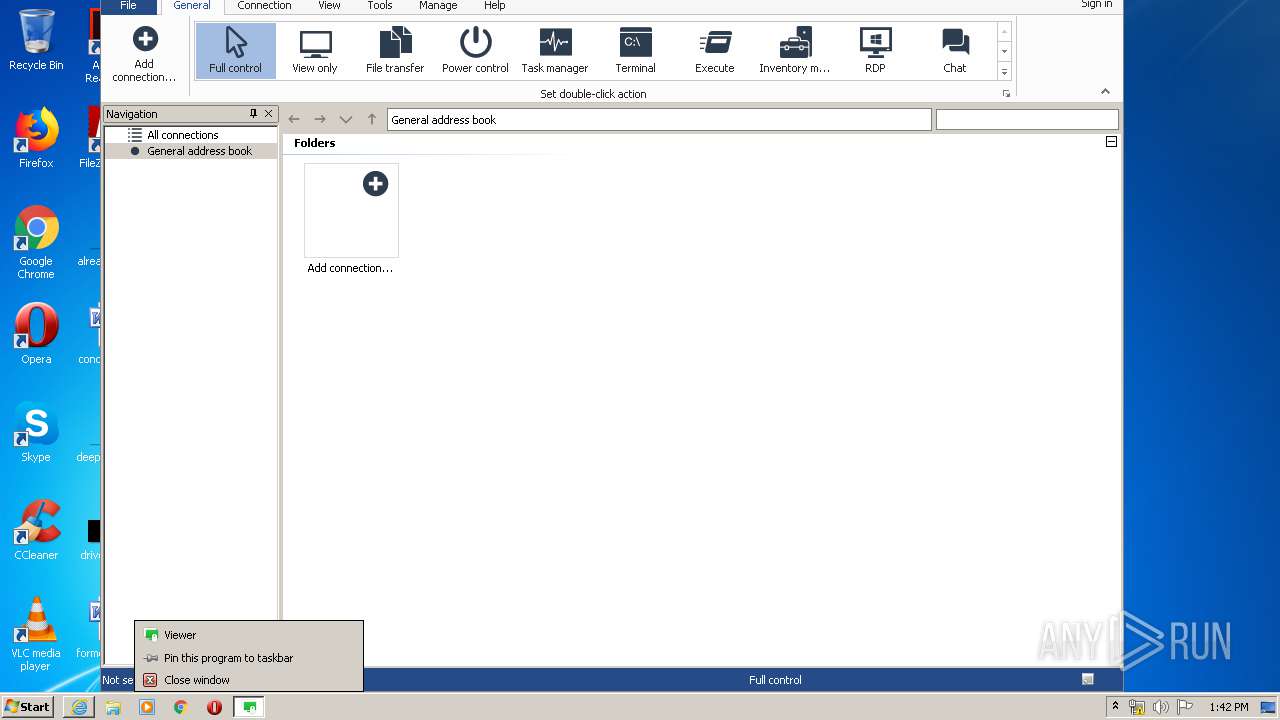Click the Folders section header

(314, 143)
